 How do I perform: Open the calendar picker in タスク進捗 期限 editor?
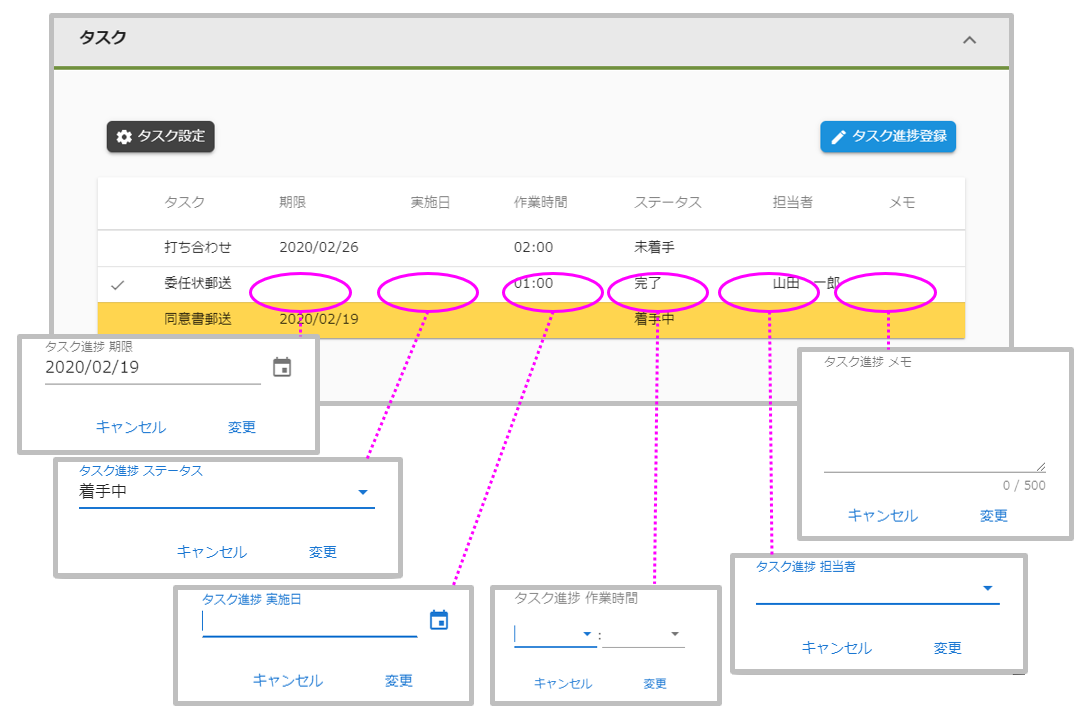pyautogui.click(x=281, y=366)
